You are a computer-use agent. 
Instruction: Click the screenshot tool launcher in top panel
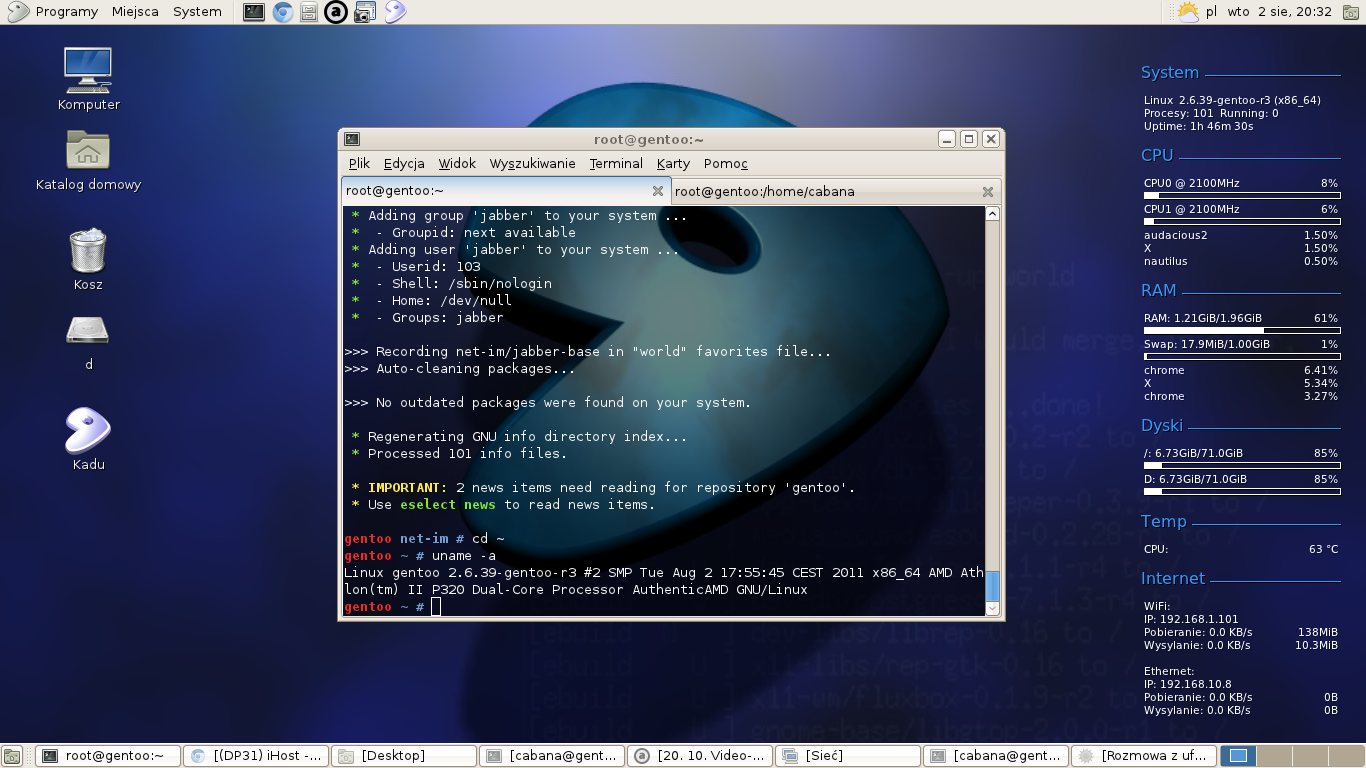pos(365,12)
